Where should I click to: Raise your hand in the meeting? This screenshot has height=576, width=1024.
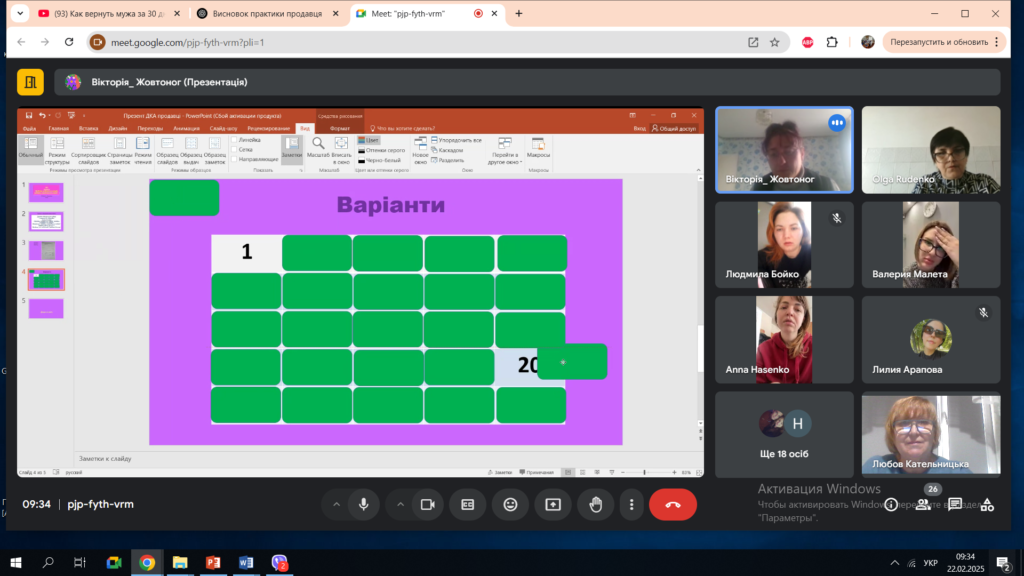(596, 505)
